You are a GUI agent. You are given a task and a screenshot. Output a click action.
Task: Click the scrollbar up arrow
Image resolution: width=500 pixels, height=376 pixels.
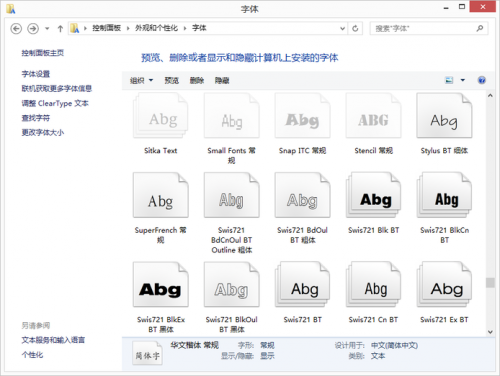point(490,96)
